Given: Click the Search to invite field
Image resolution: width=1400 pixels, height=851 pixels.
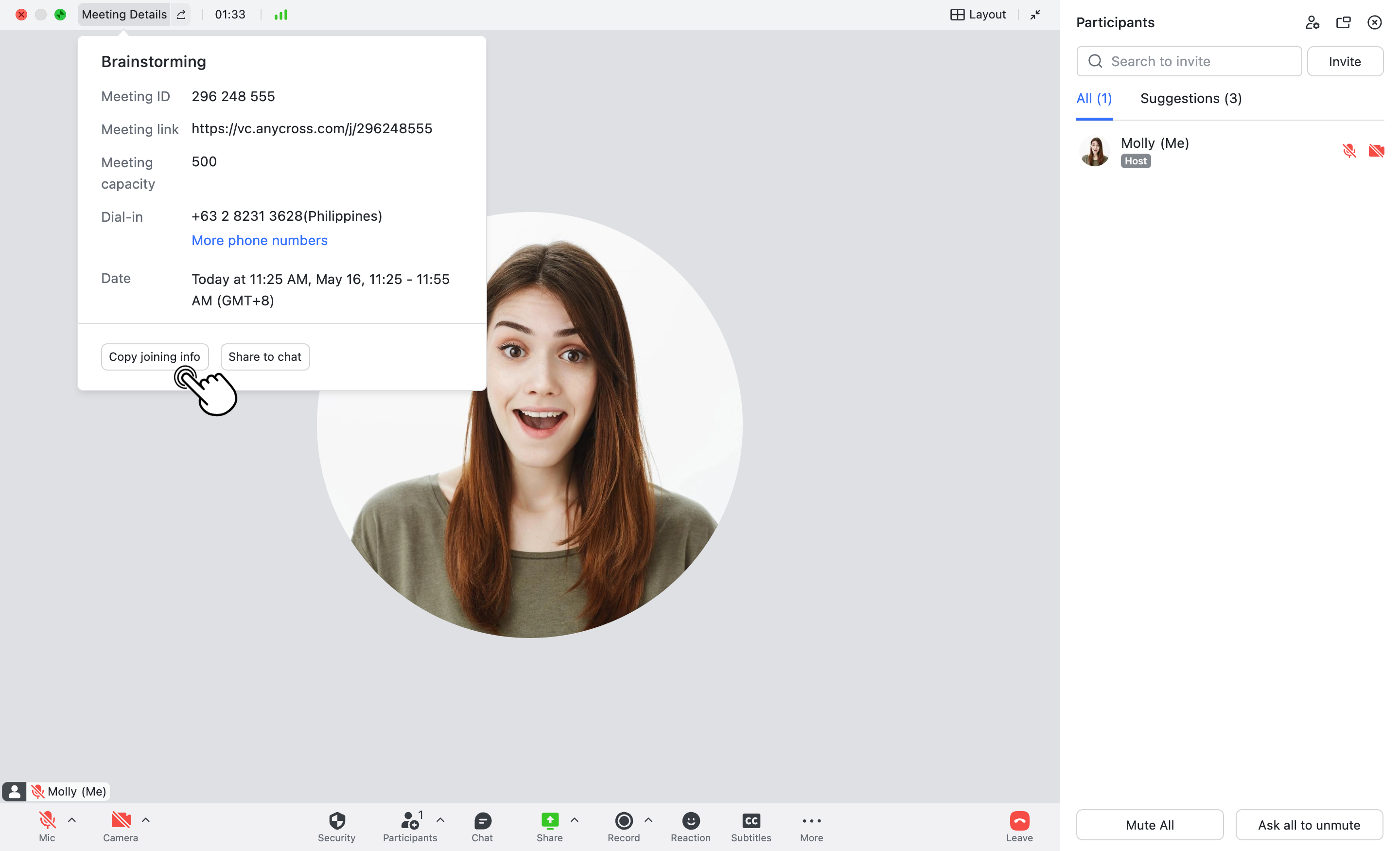Looking at the screenshot, I should click(x=1189, y=61).
